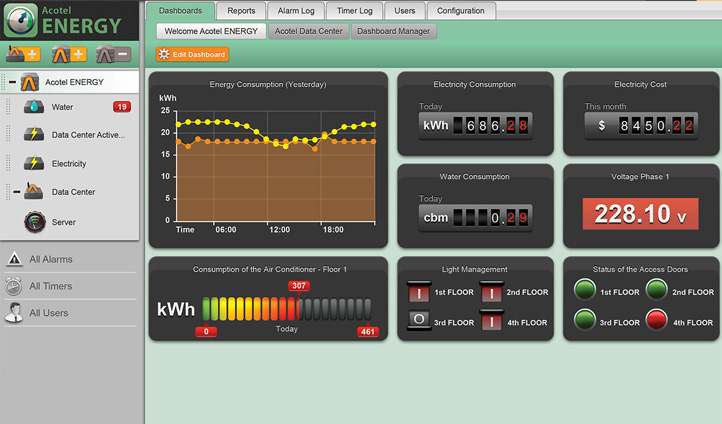Open the Water meter in the sidebar
The height and width of the screenshot is (424, 722).
coord(61,106)
